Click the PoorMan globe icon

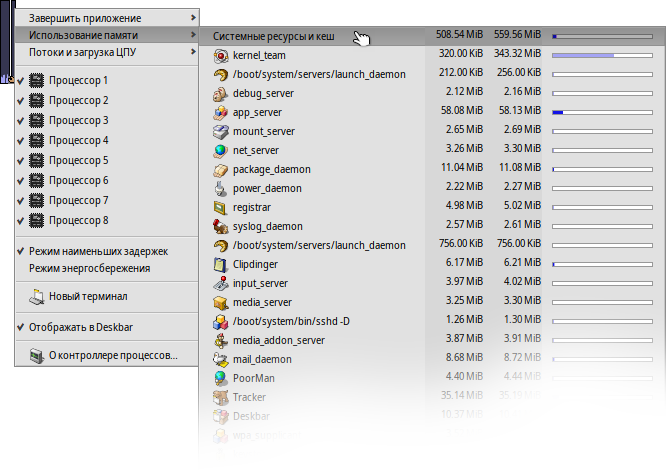pyautogui.click(x=220, y=379)
